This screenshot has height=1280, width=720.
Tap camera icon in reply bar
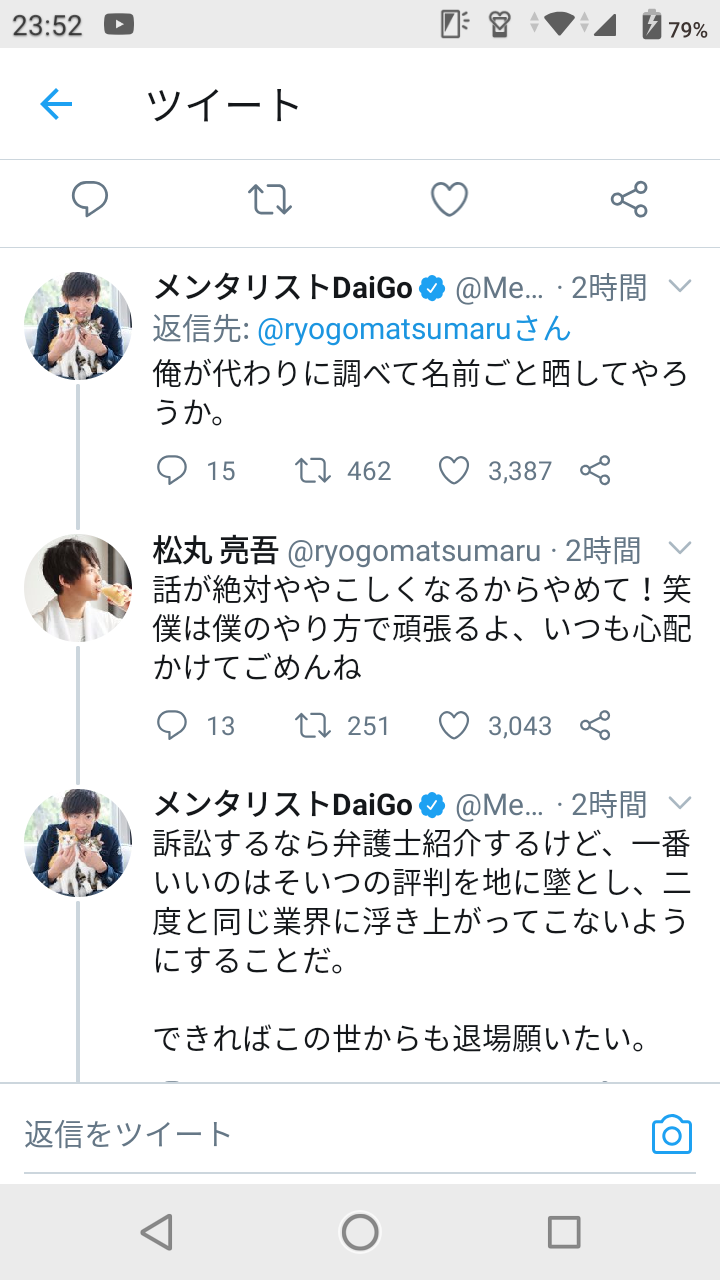672,1134
